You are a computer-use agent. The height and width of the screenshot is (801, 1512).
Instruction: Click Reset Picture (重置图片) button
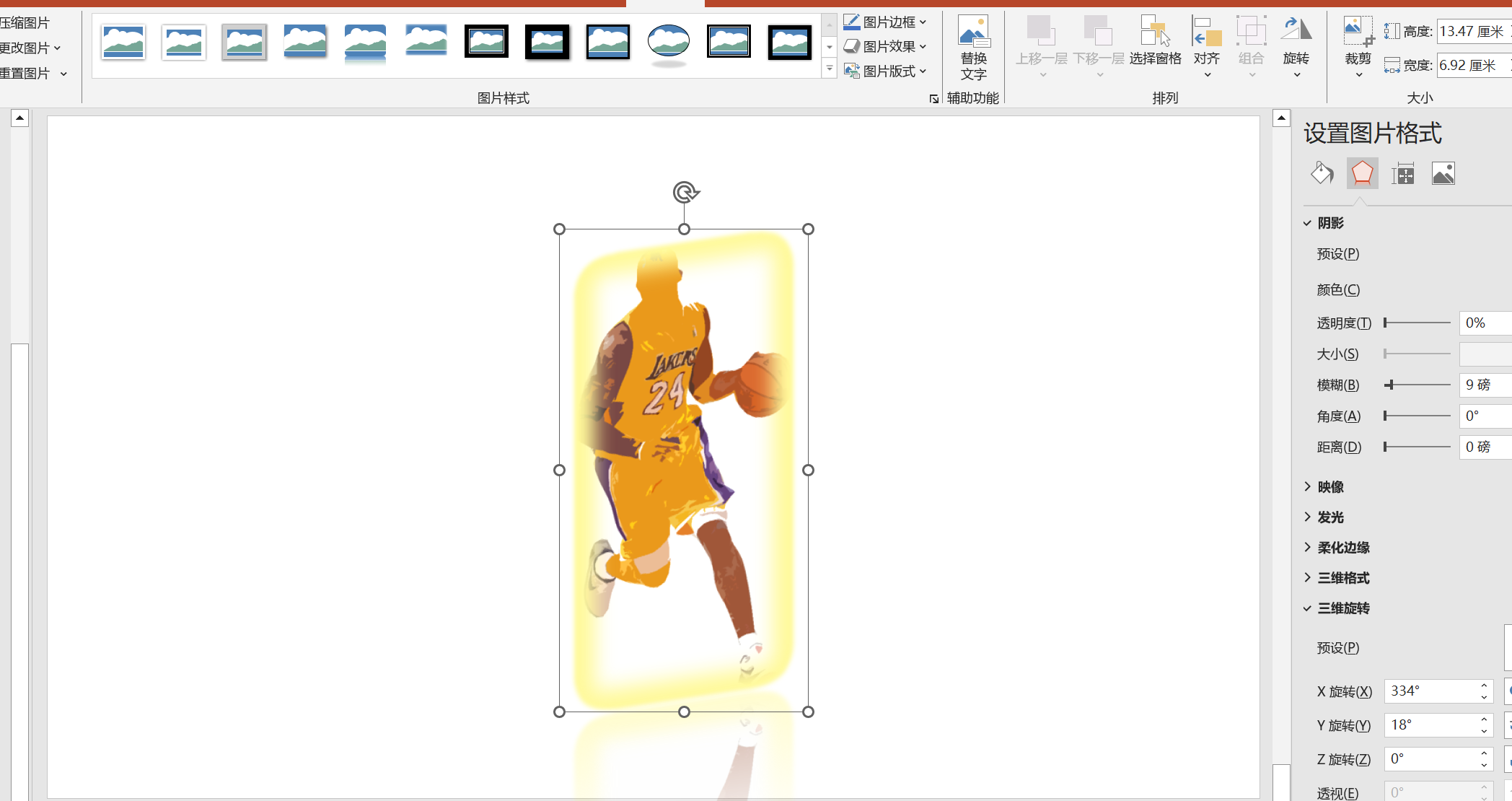click(25, 74)
